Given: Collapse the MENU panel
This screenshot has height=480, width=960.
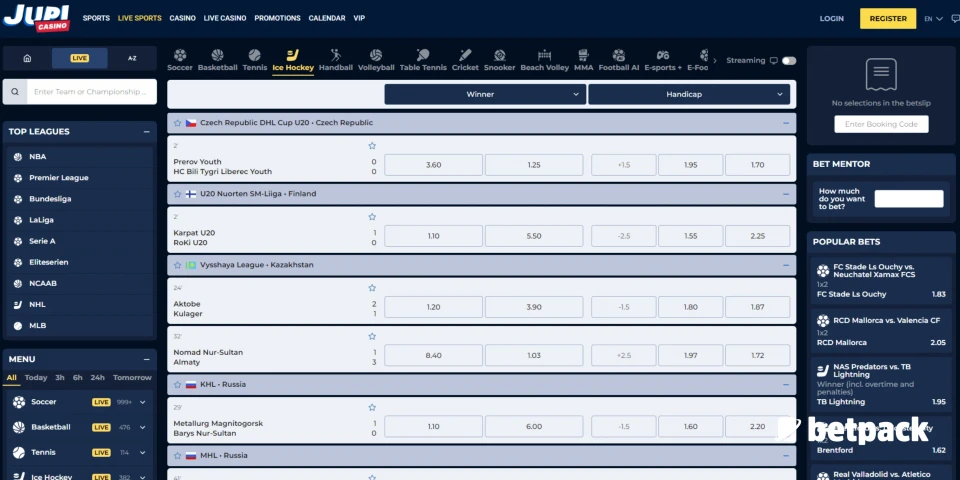Looking at the screenshot, I should pos(146,359).
